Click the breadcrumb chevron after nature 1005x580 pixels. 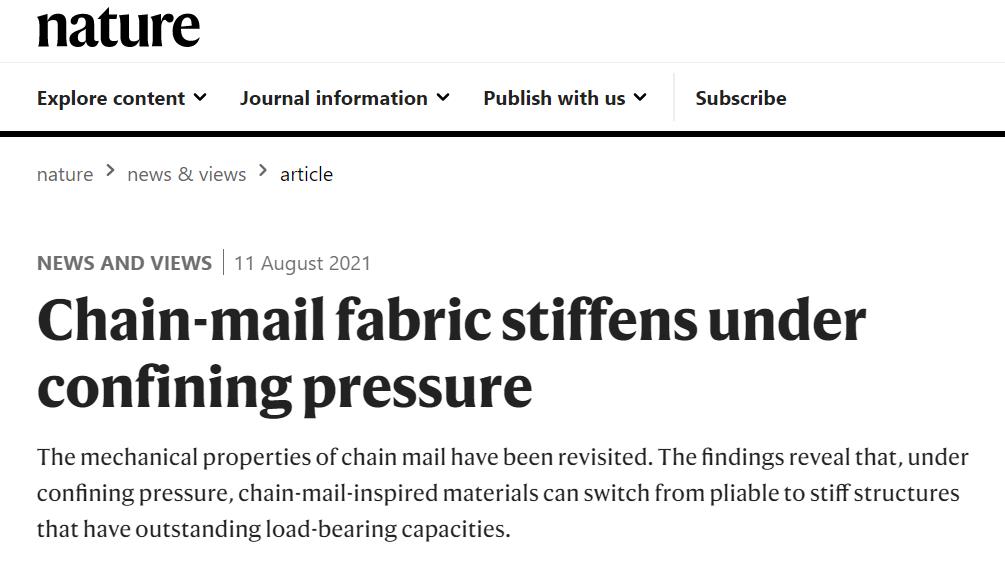(x=110, y=171)
